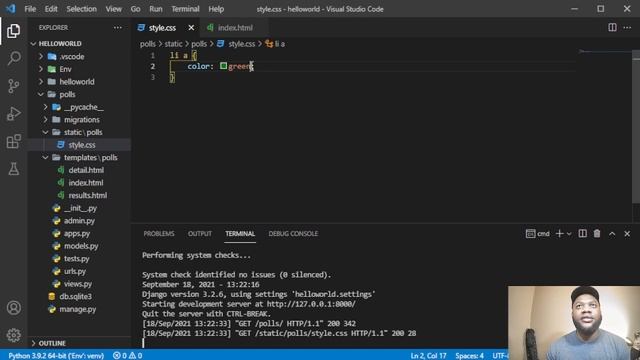640x360 pixels.
Task: Open Run and Debug view icon
Action: [x=13, y=114]
